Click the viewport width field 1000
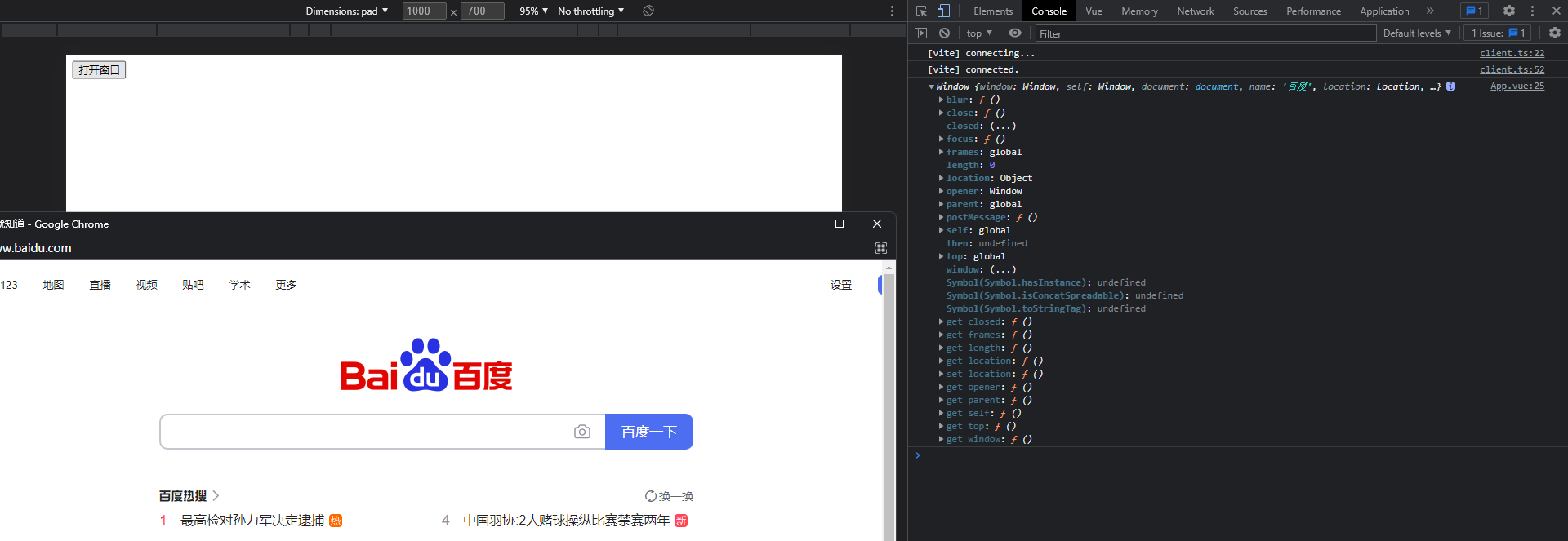Image resolution: width=1568 pixels, height=541 pixels. point(424,11)
